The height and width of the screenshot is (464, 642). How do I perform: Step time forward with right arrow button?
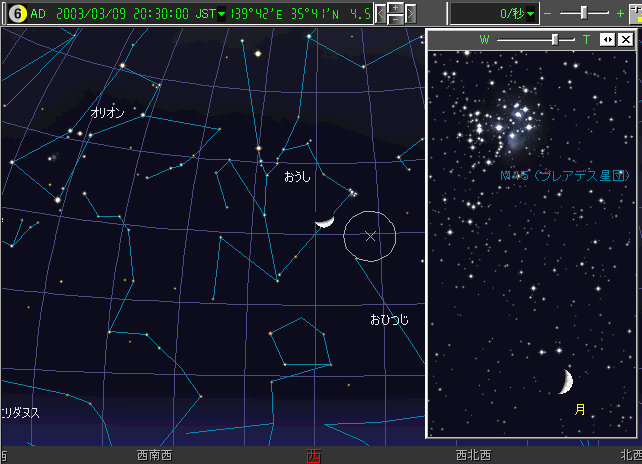pyautogui.click(x=409, y=14)
